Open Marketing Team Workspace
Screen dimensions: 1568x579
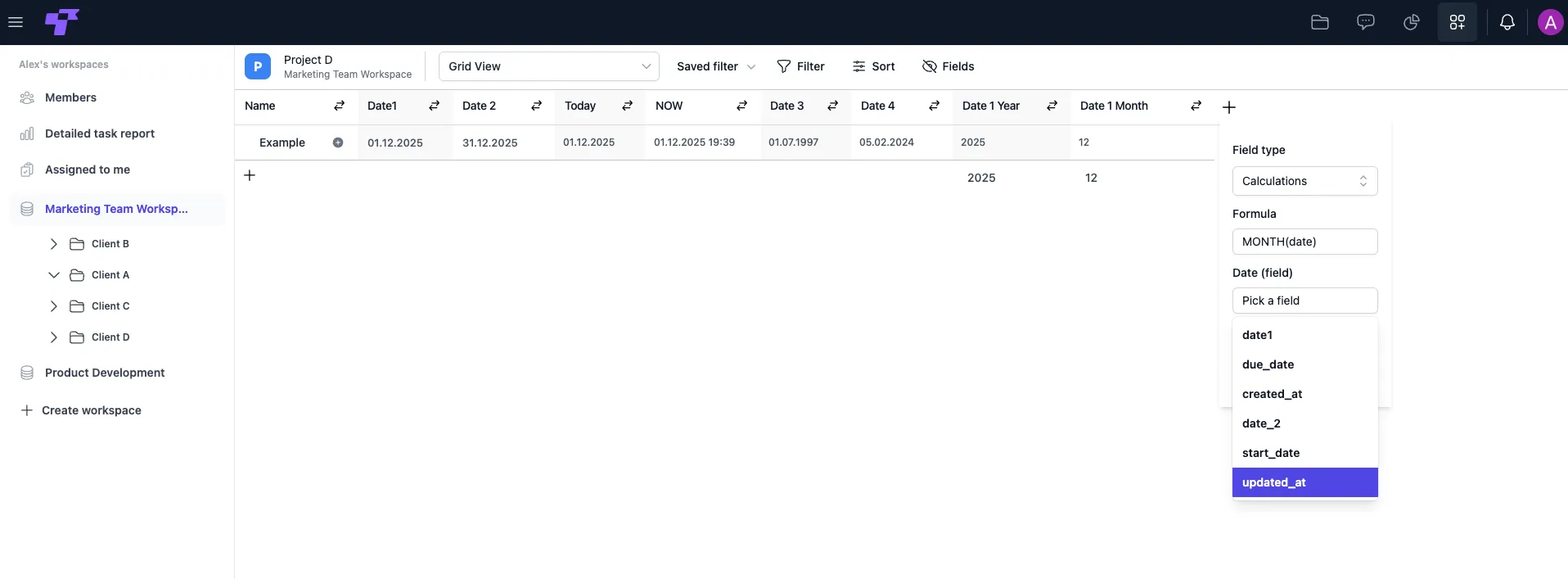(117, 209)
